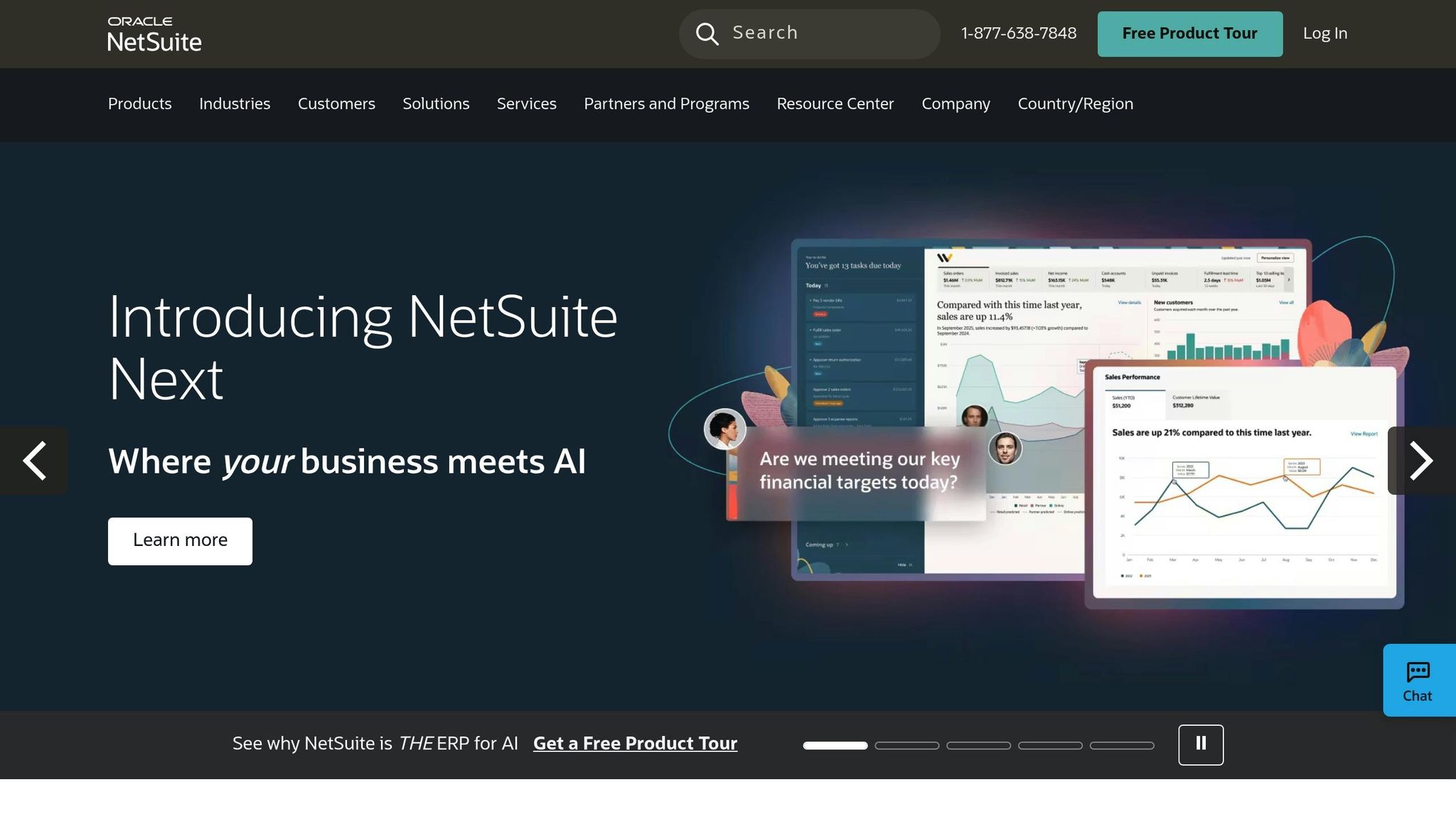
Task: Open Get a Free Product Tour link
Action: 635,743
